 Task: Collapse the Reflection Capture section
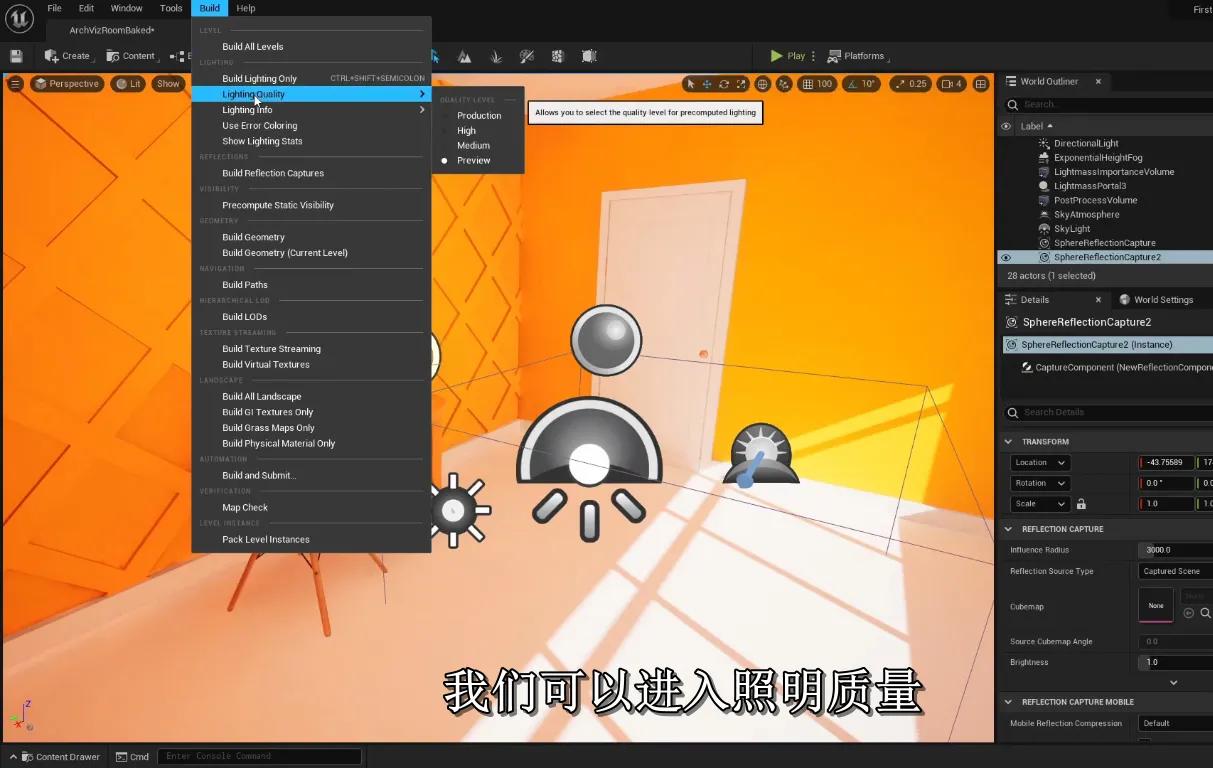pyautogui.click(x=1008, y=529)
